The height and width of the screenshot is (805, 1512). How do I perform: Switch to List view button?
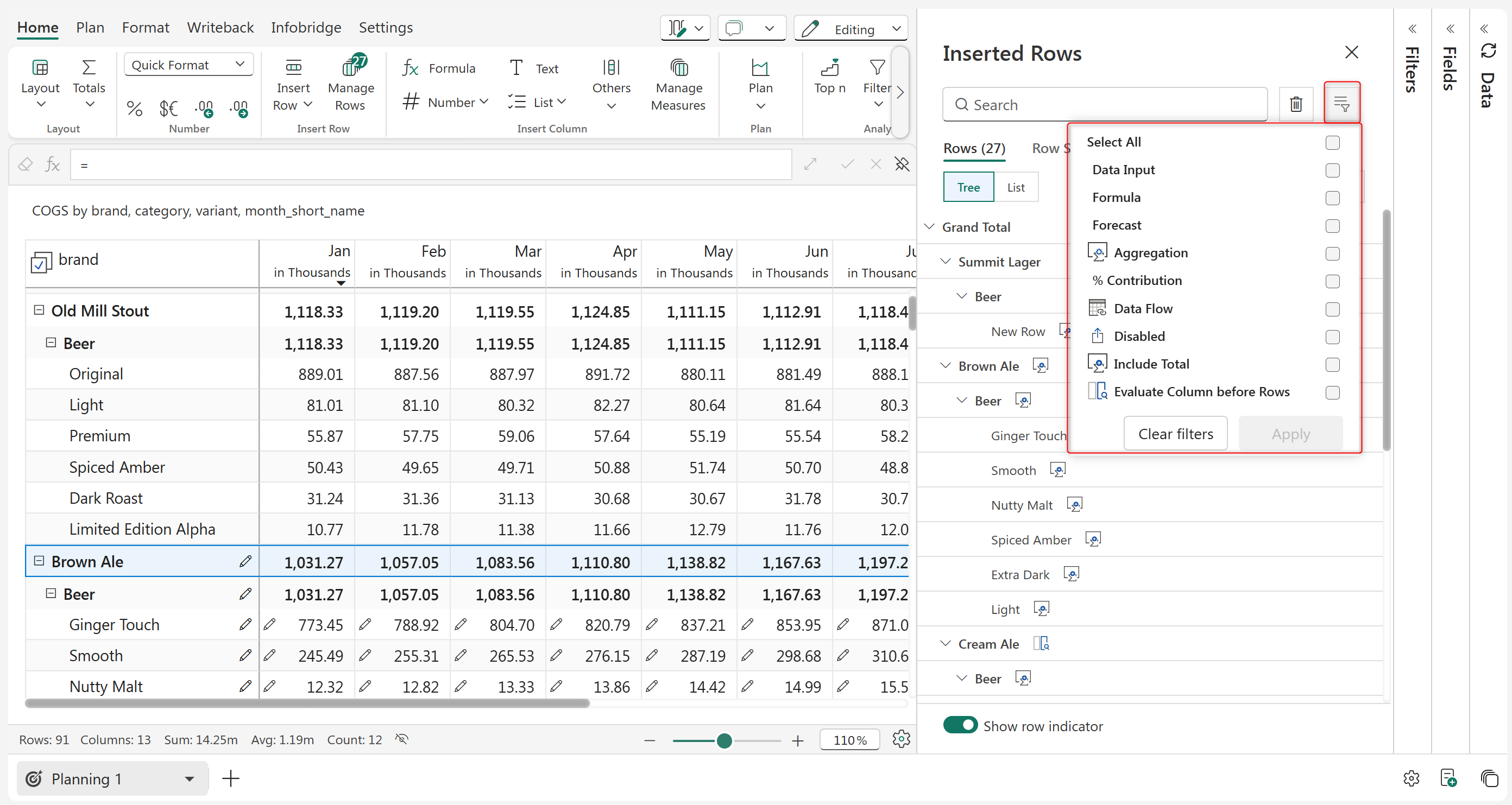(x=1016, y=187)
